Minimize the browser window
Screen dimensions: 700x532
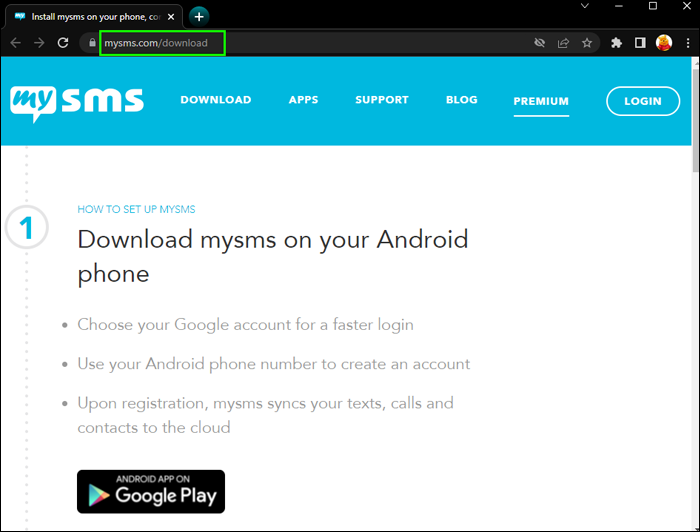pos(619,6)
